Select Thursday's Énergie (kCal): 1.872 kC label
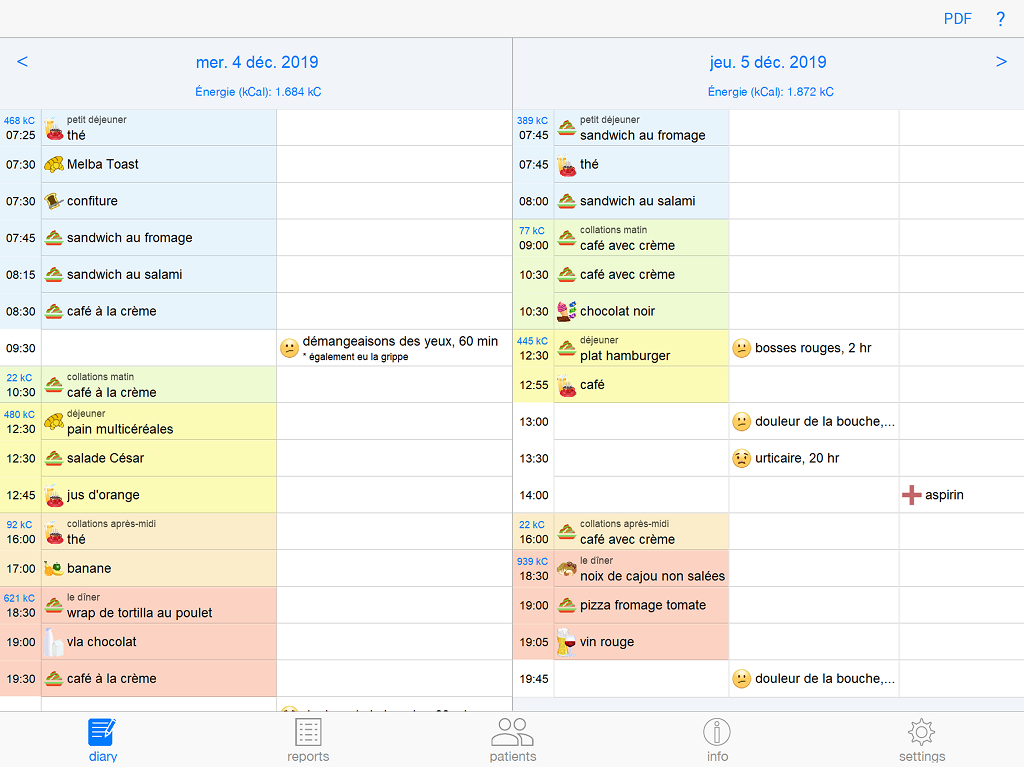 [771, 92]
